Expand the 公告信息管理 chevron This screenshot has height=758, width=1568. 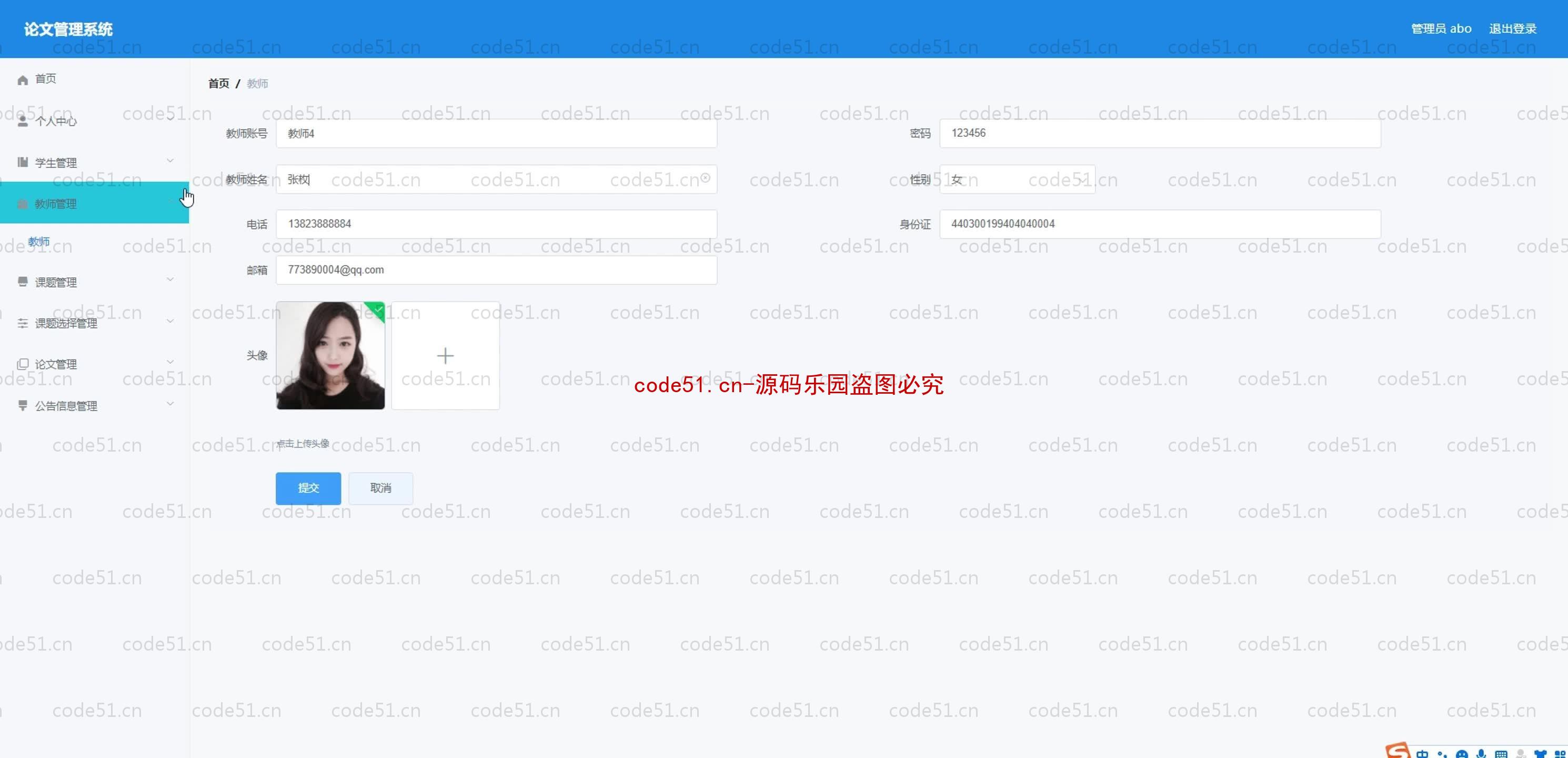coord(170,403)
